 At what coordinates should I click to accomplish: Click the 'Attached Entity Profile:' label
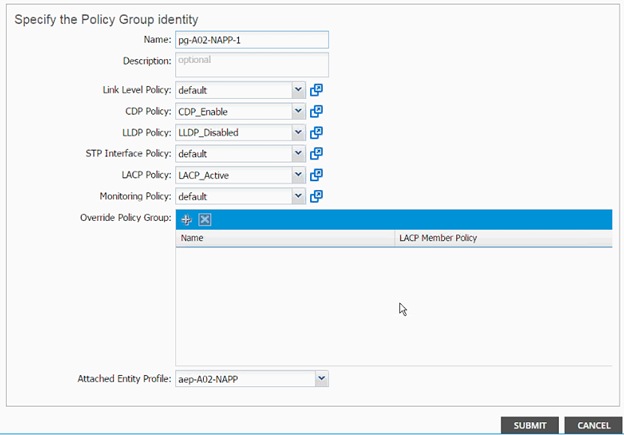(x=124, y=378)
